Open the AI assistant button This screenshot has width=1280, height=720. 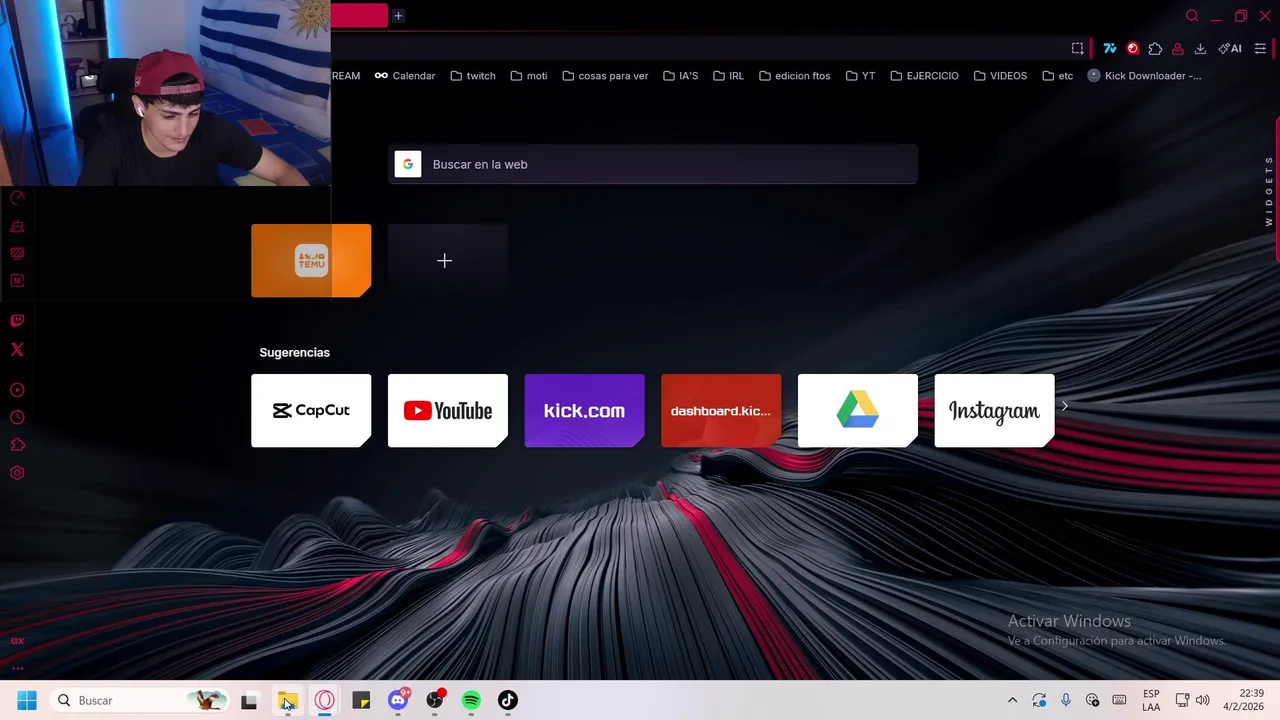[1230, 48]
